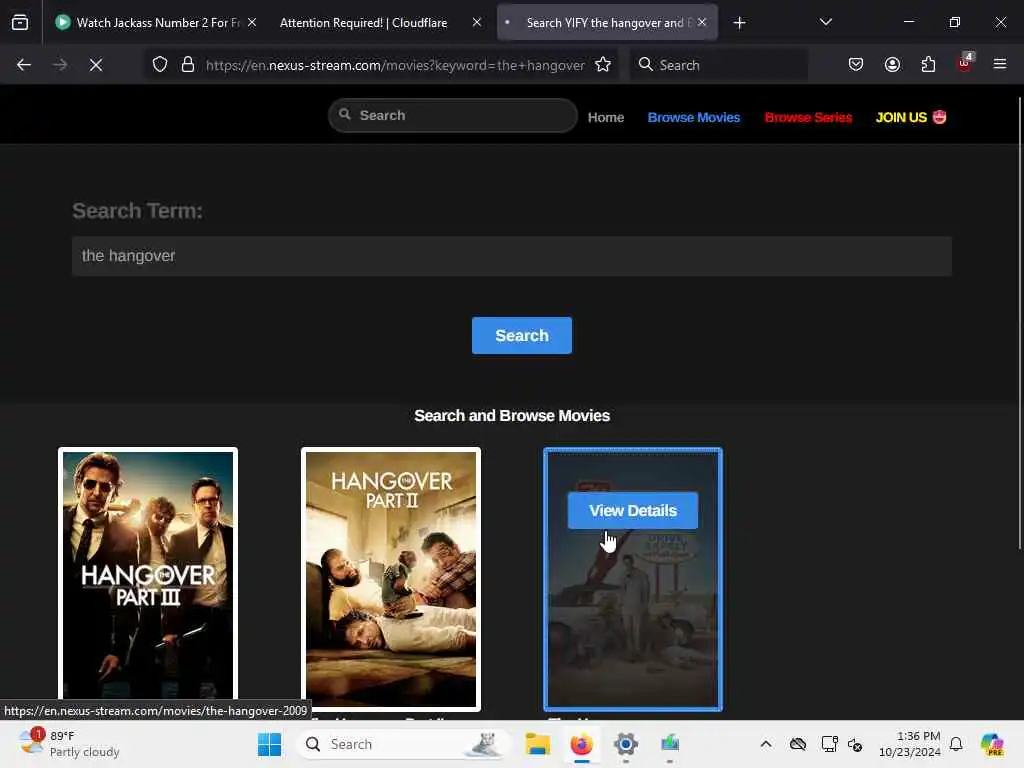Open tracking protection shield icon
Viewport: 1024px width, 768px height.
pyautogui.click(x=160, y=65)
